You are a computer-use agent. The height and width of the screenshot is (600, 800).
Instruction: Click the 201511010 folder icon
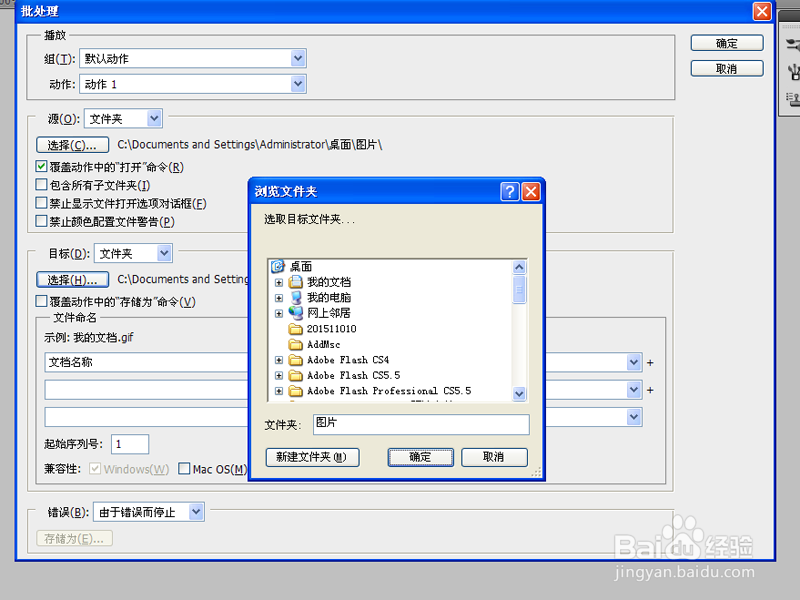coord(295,329)
